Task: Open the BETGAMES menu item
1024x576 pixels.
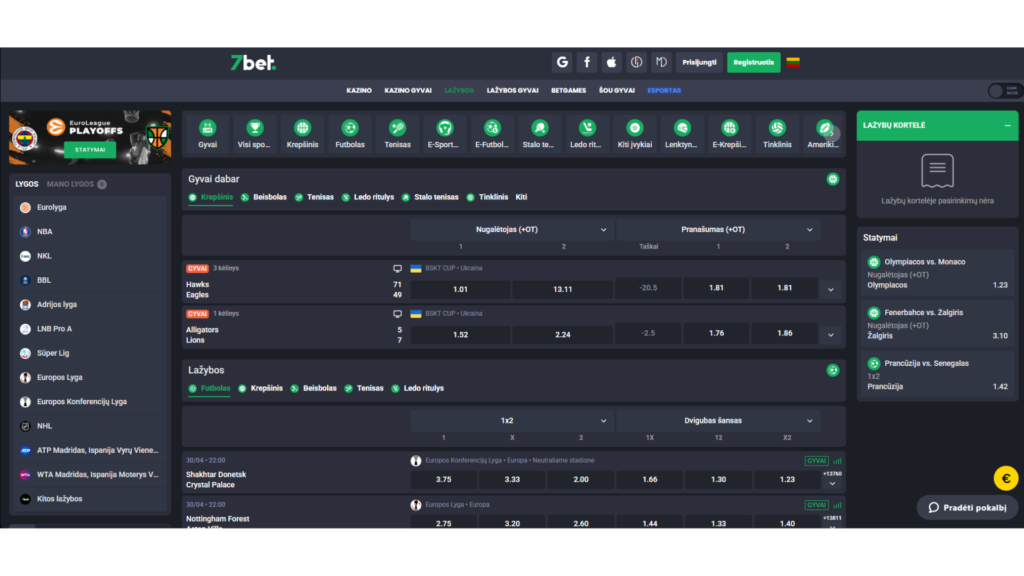Action: (568, 91)
